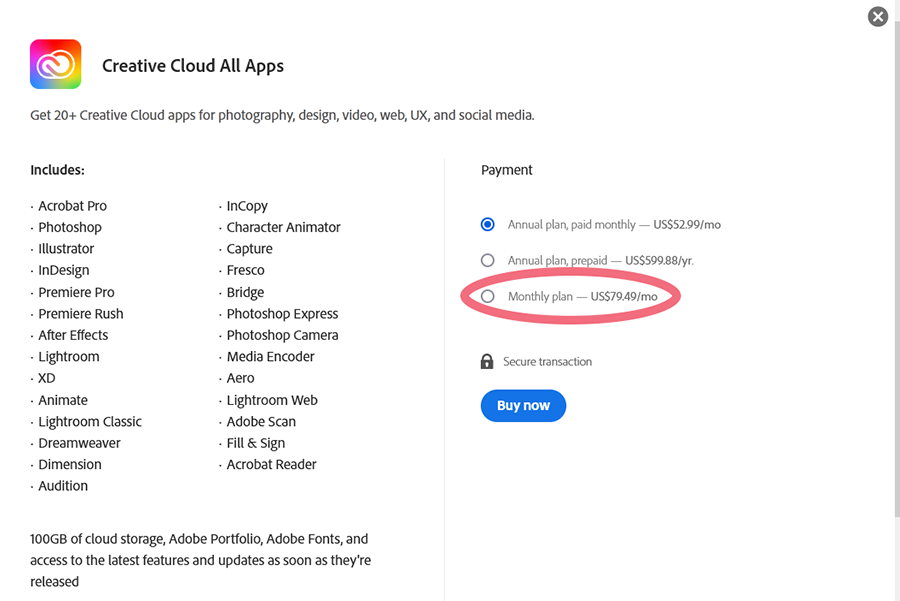The height and width of the screenshot is (601, 900).
Task: Click Photoshop in the Includes list
Action: [70, 227]
